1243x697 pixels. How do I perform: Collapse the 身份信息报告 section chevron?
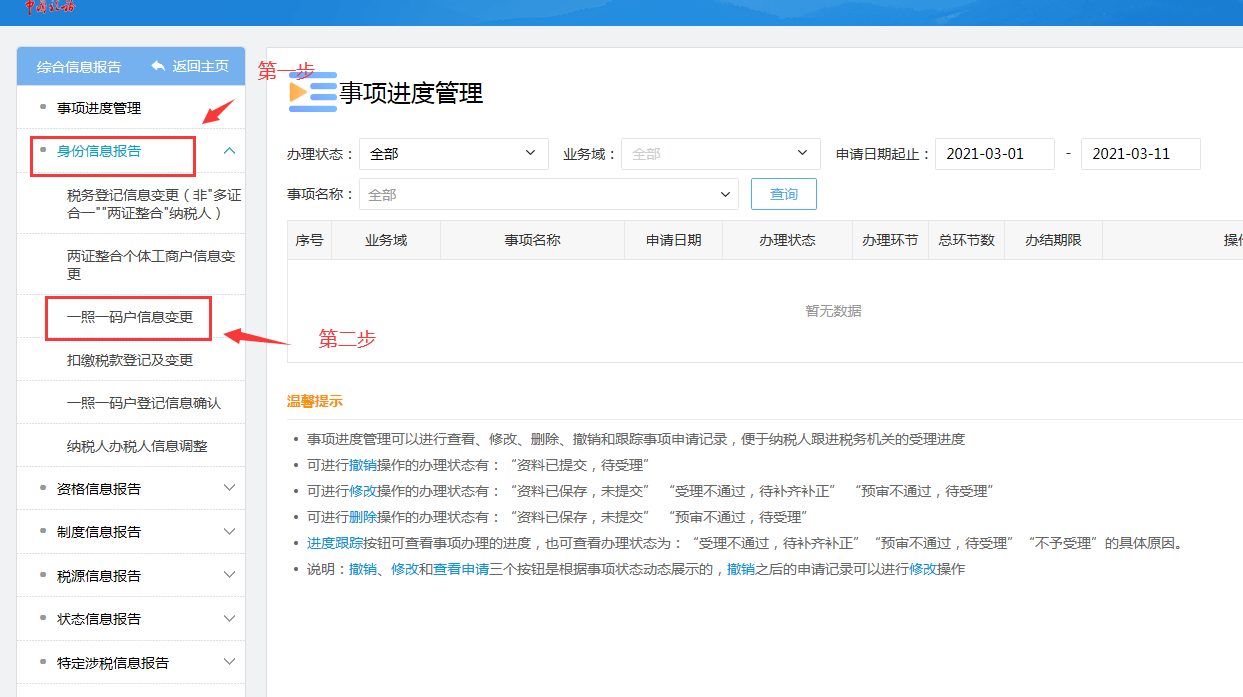pyautogui.click(x=229, y=151)
